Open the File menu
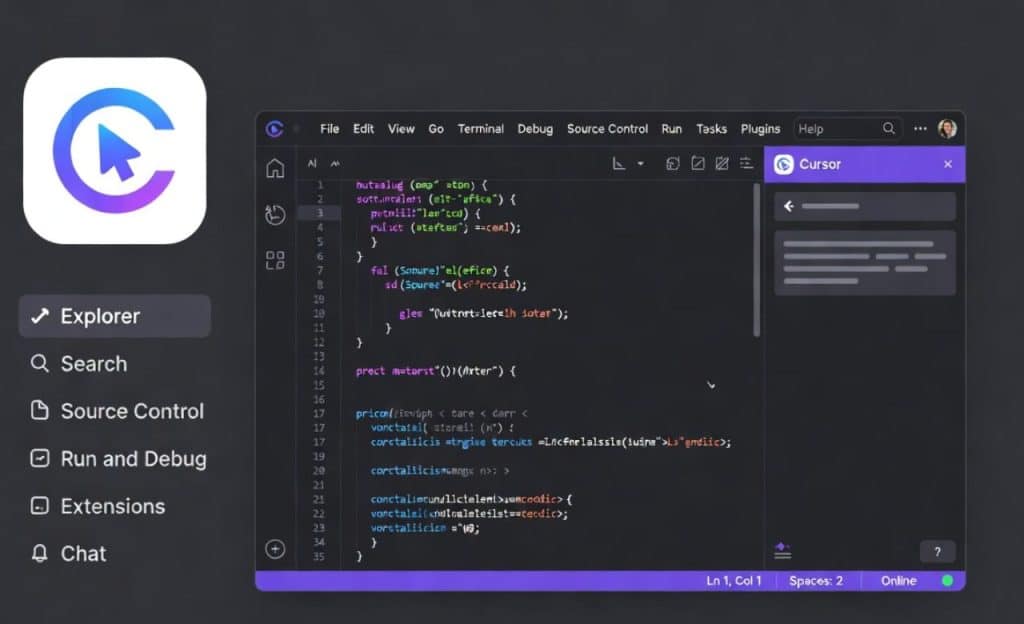This screenshot has width=1024, height=624. pos(329,129)
